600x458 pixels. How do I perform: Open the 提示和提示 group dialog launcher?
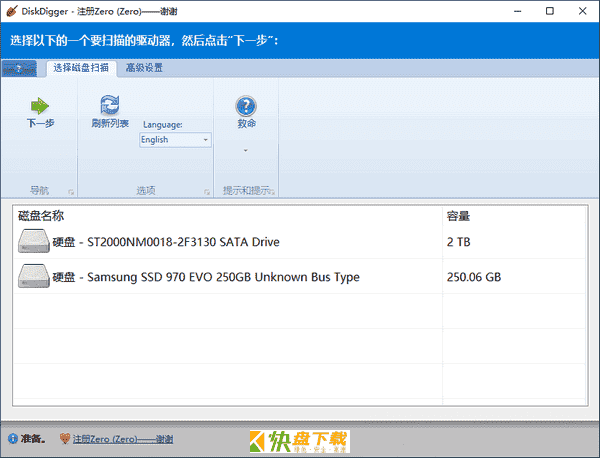click(273, 192)
